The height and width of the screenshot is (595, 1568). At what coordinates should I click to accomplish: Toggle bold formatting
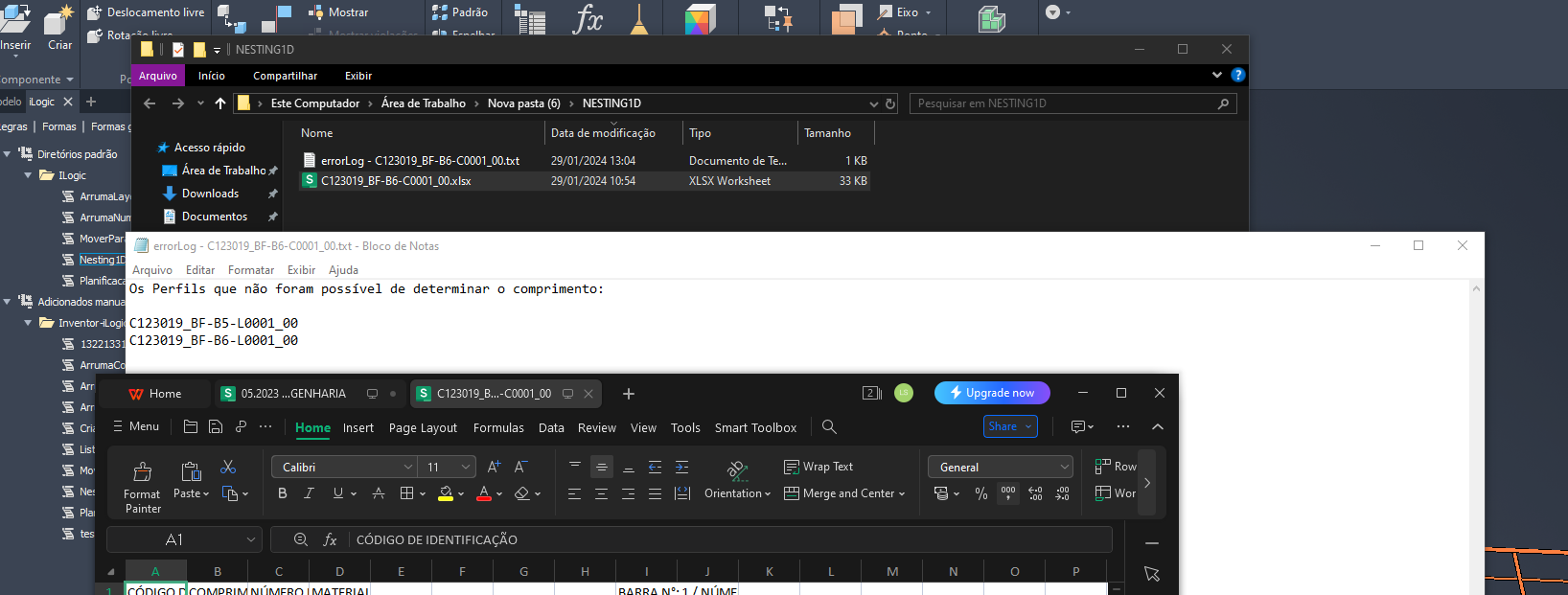click(x=282, y=493)
